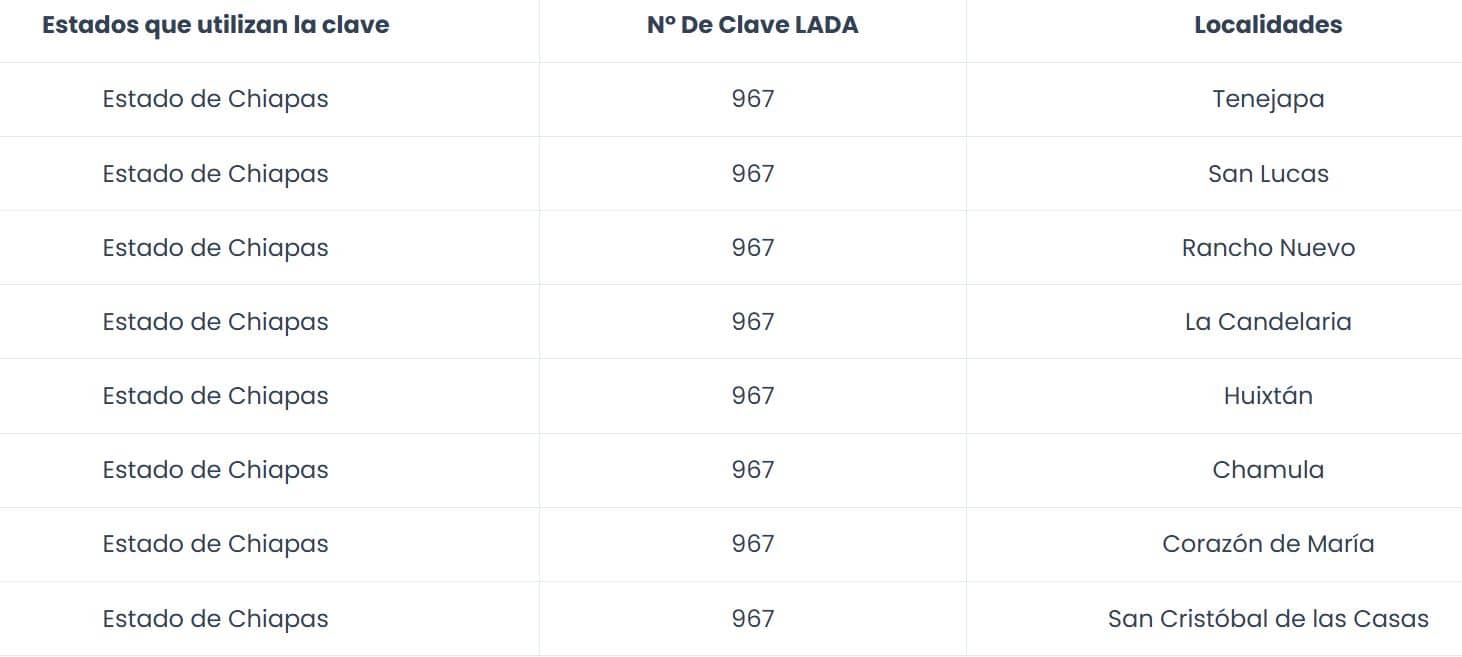Click the Chamula locality cell
Viewport: 1462px width, 657px height.
tap(1268, 469)
